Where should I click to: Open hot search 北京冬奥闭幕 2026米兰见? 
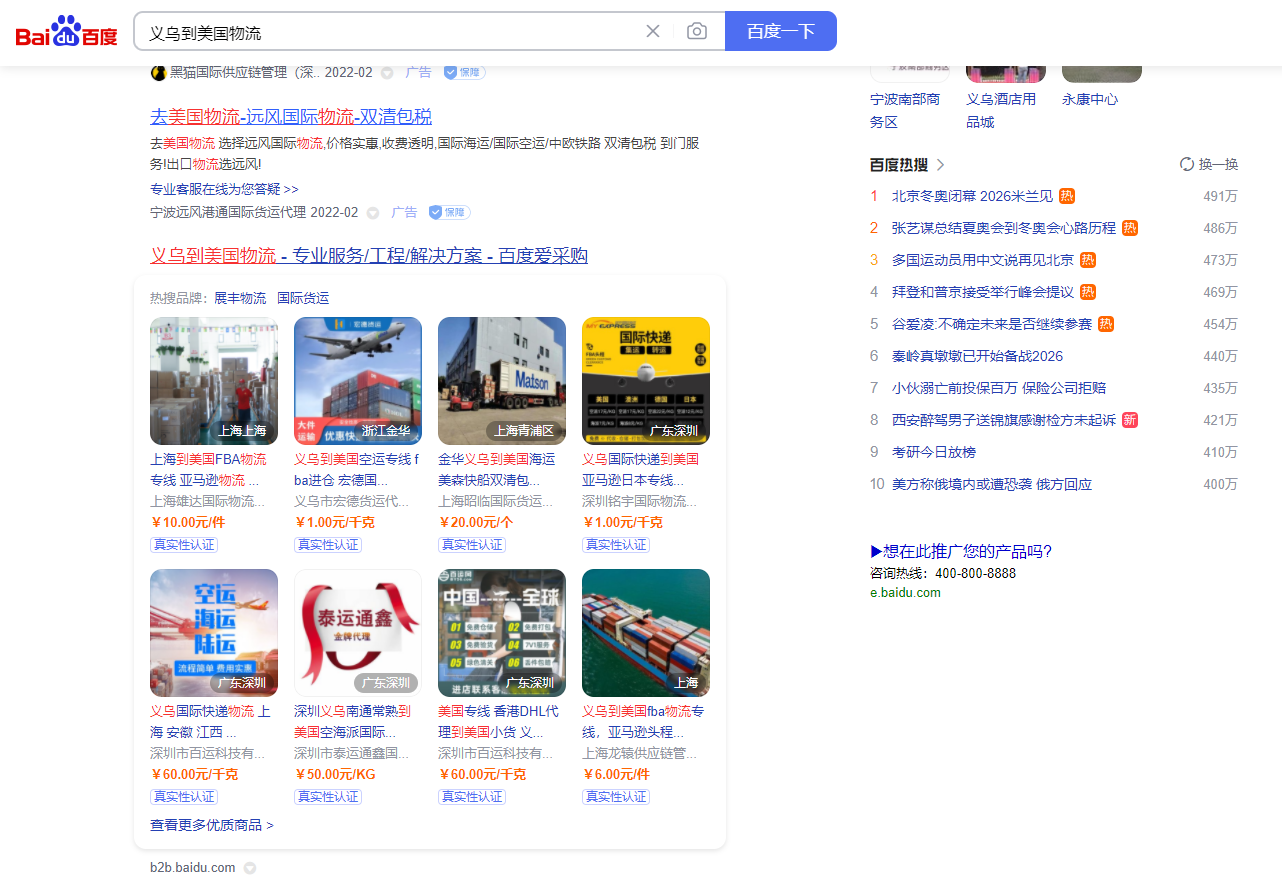point(972,196)
